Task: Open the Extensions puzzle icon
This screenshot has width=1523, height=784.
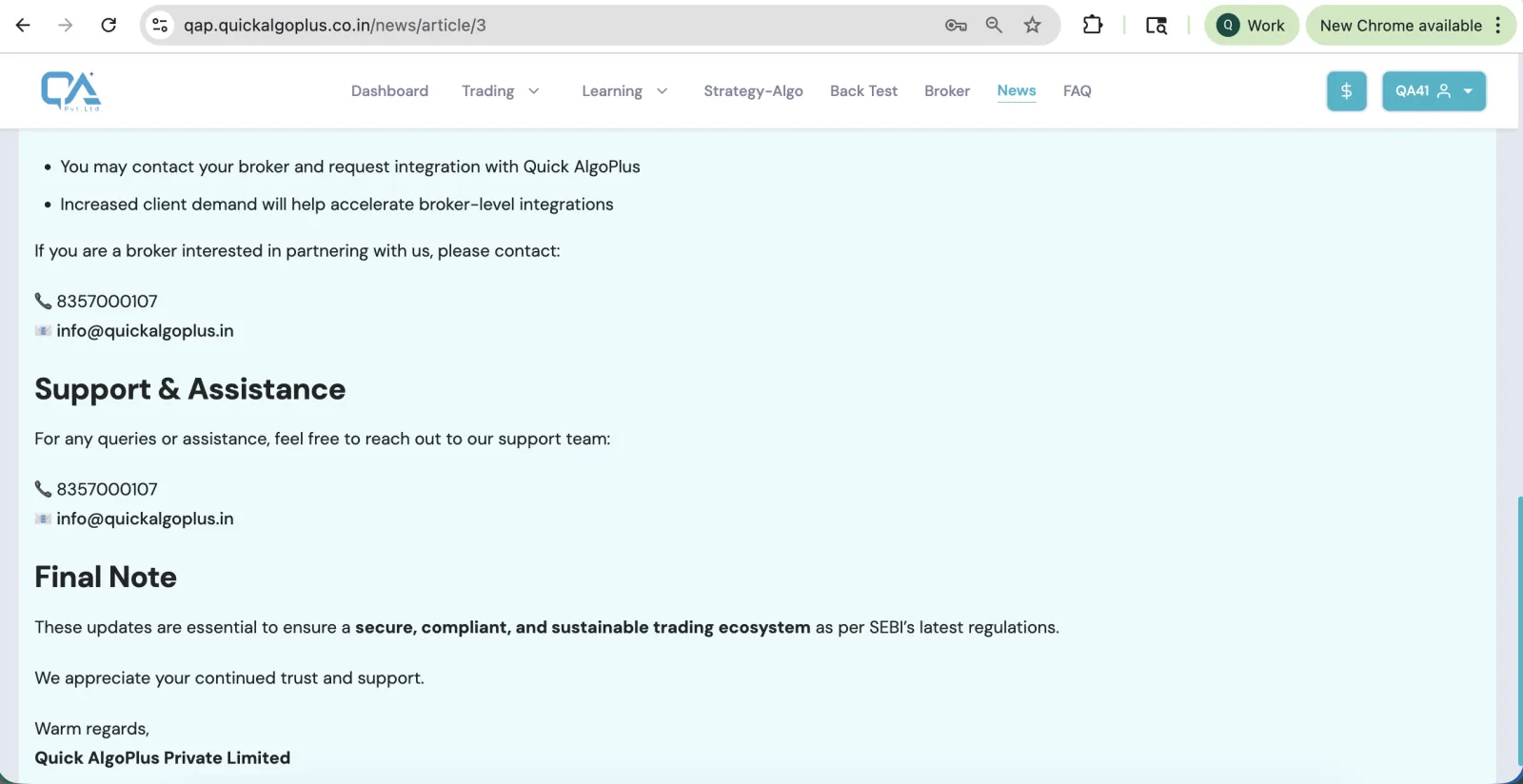Action: pyautogui.click(x=1093, y=26)
